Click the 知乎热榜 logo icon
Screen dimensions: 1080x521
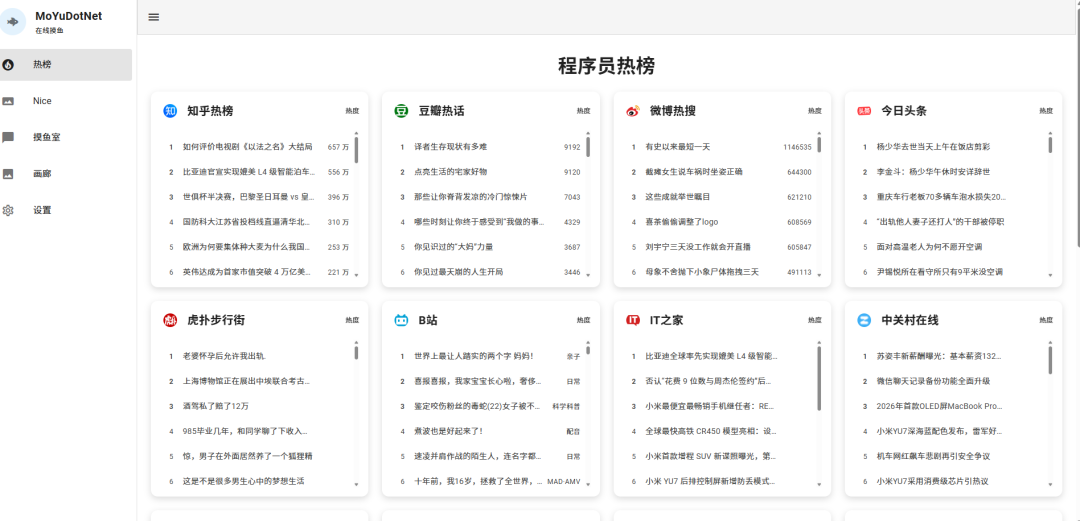(x=170, y=111)
